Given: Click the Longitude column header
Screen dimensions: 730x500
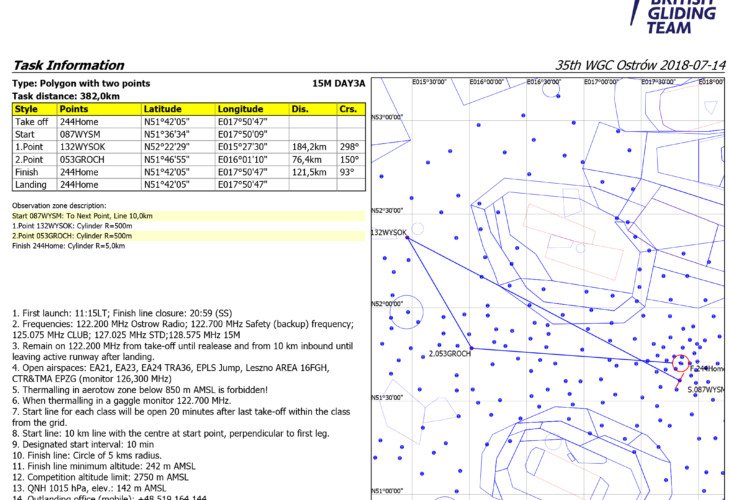Looking at the screenshot, I should (240, 108).
